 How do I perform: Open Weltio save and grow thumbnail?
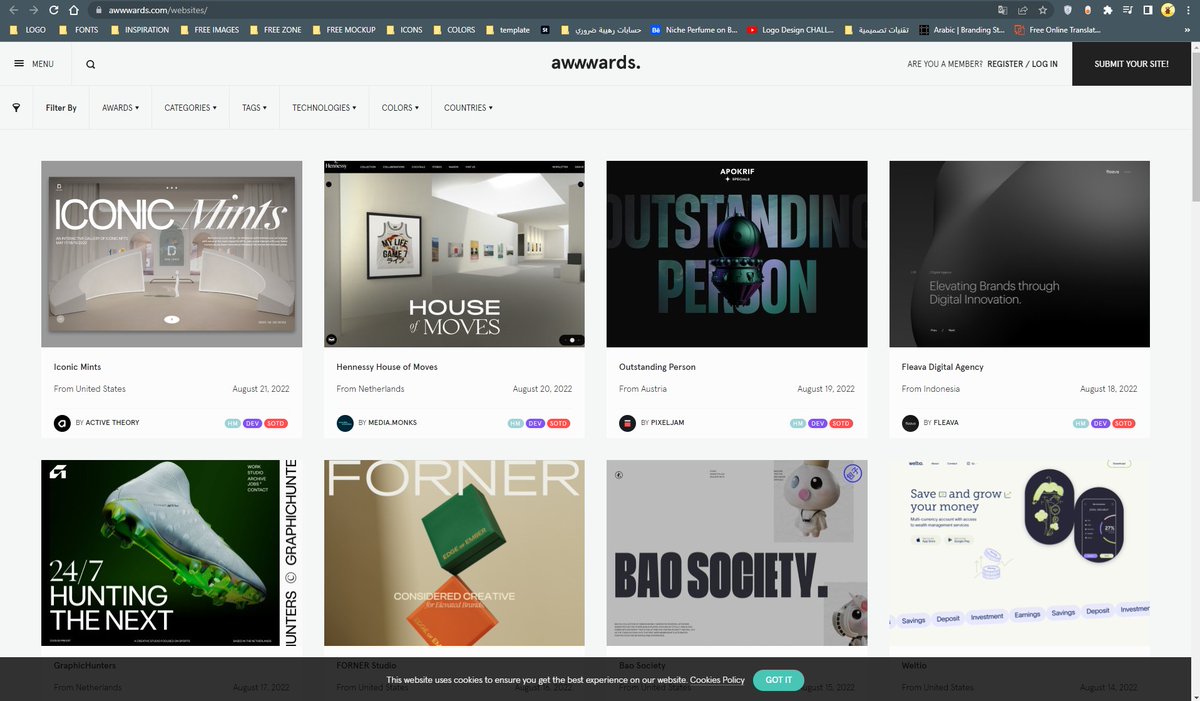[x=1019, y=553]
